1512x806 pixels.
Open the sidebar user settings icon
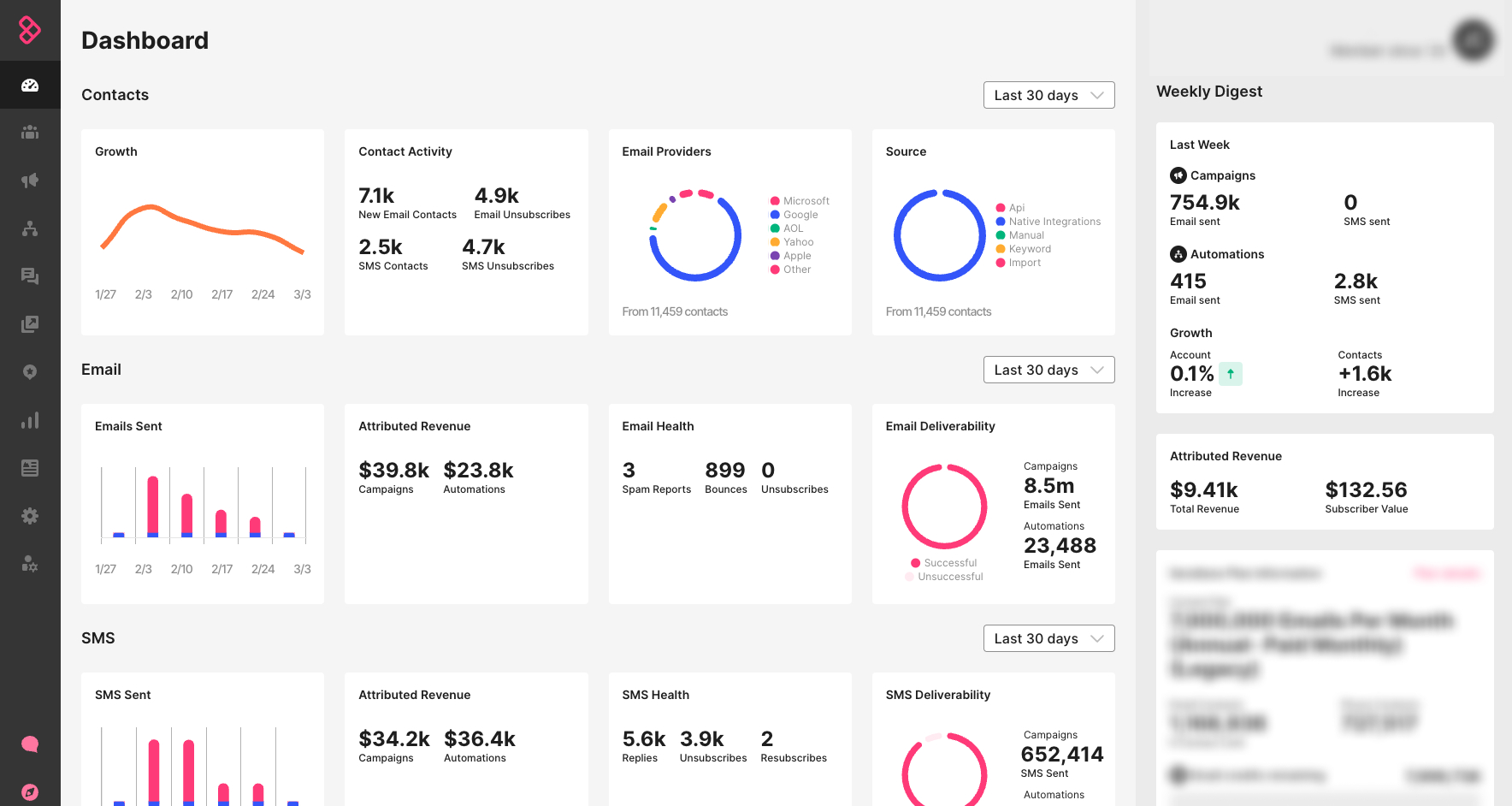[x=30, y=564]
